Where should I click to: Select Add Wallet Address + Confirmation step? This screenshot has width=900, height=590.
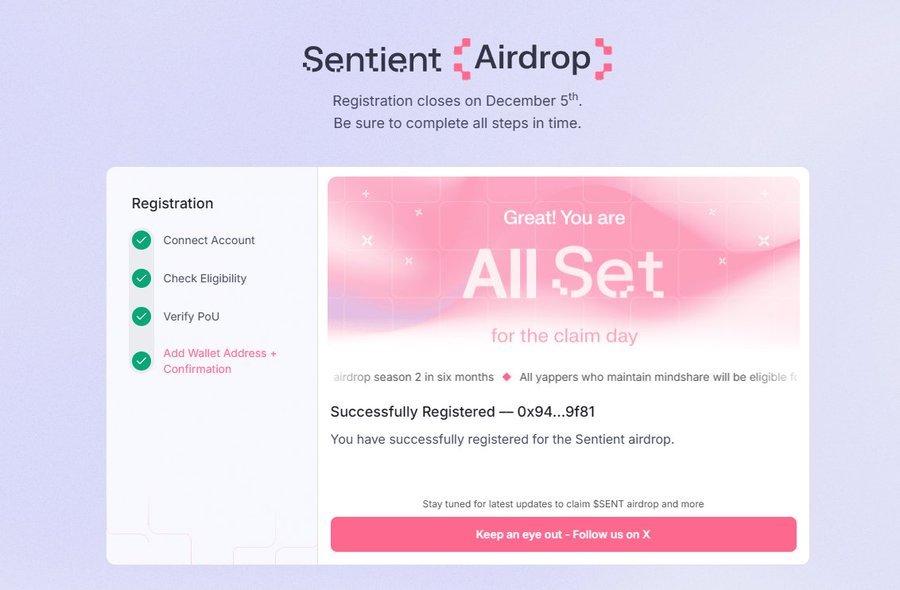tap(220, 361)
